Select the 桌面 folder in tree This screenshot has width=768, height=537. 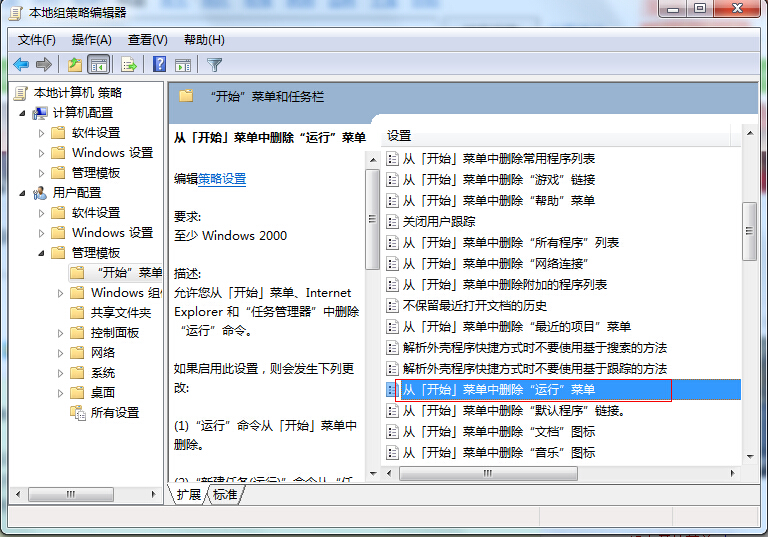[103, 392]
